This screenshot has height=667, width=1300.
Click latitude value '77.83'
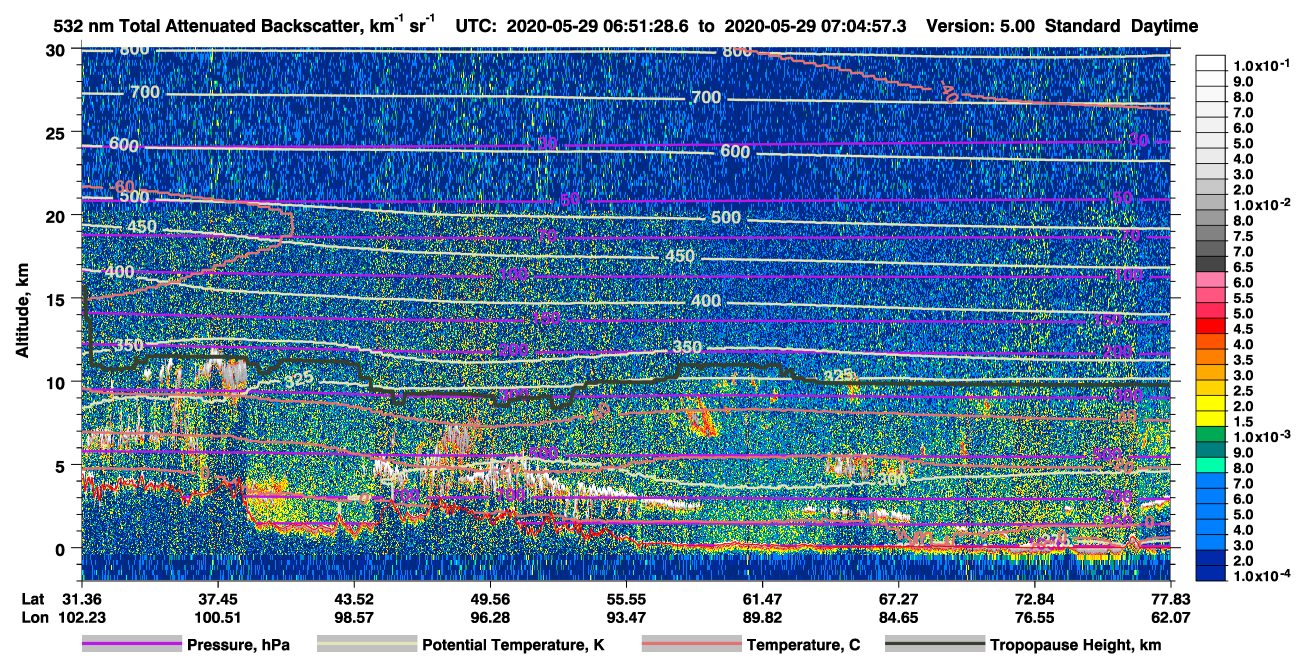tap(1170, 599)
